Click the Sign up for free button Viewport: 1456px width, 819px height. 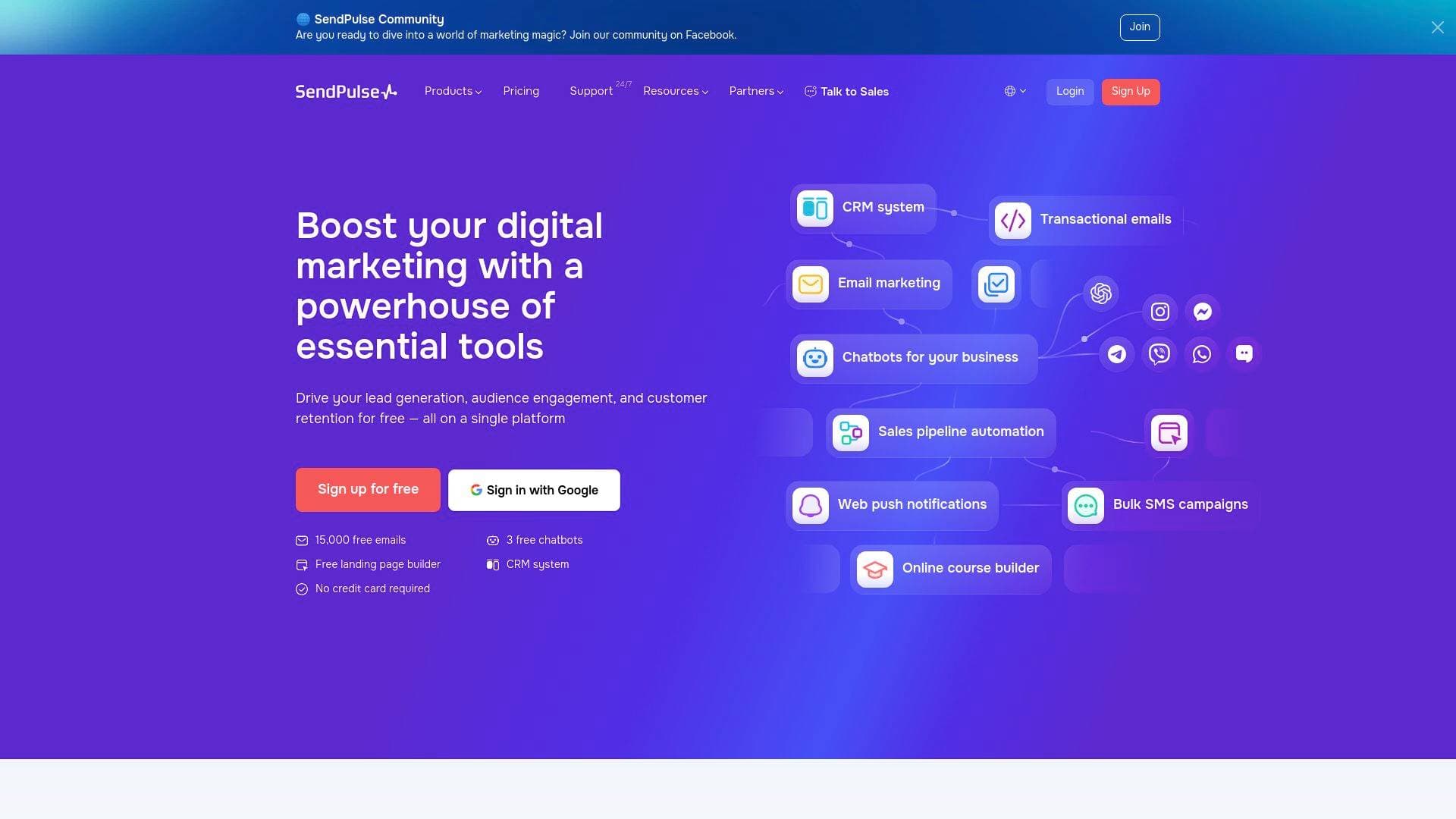pos(368,489)
